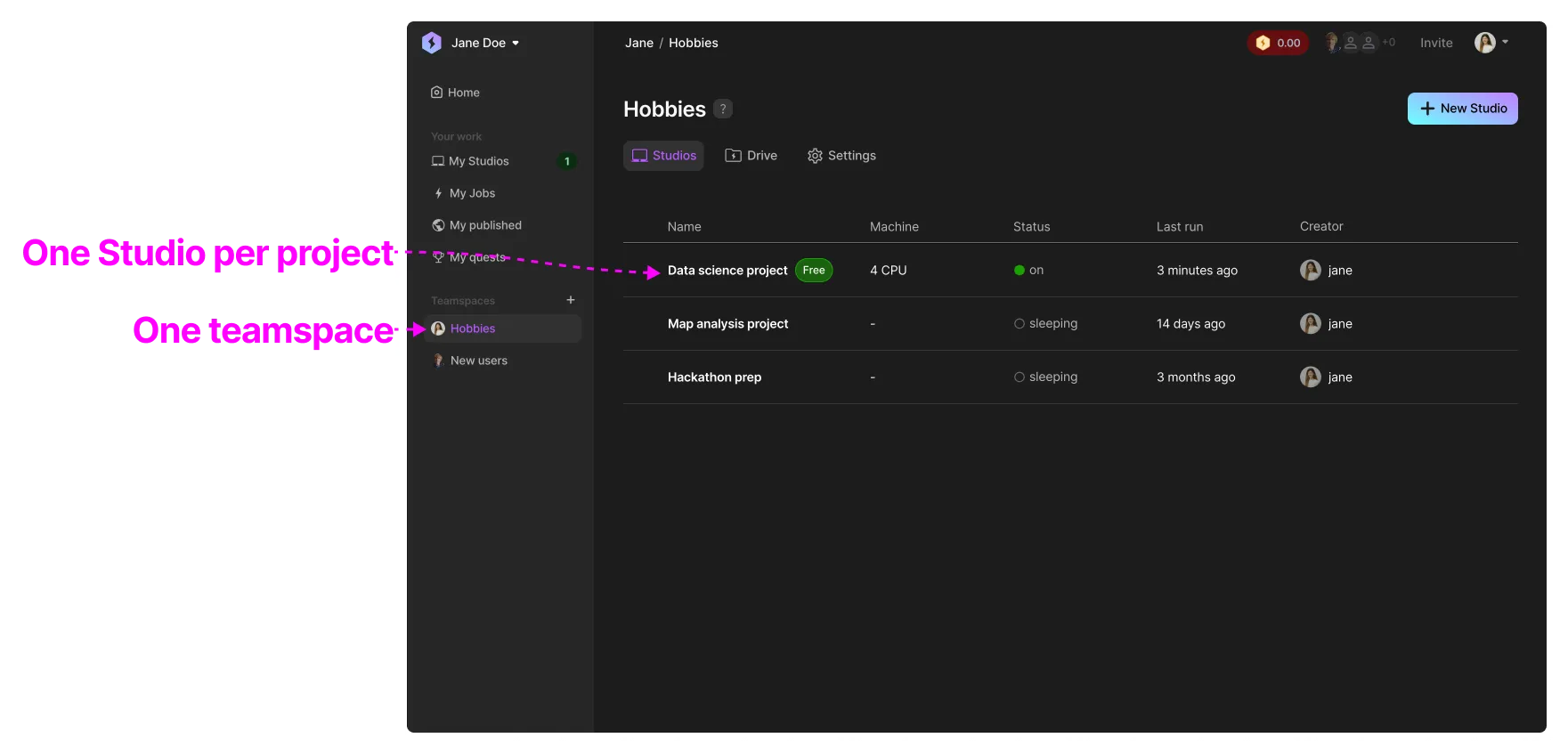Click the Invite button
Image resolution: width=1568 pixels, height=754 pixels.
[1436, 43]
